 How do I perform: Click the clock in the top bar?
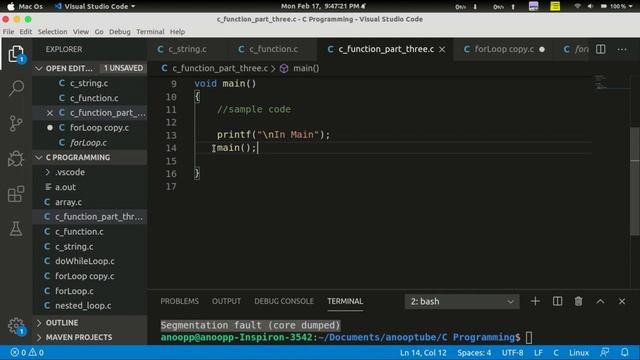[x=323, y=6]
